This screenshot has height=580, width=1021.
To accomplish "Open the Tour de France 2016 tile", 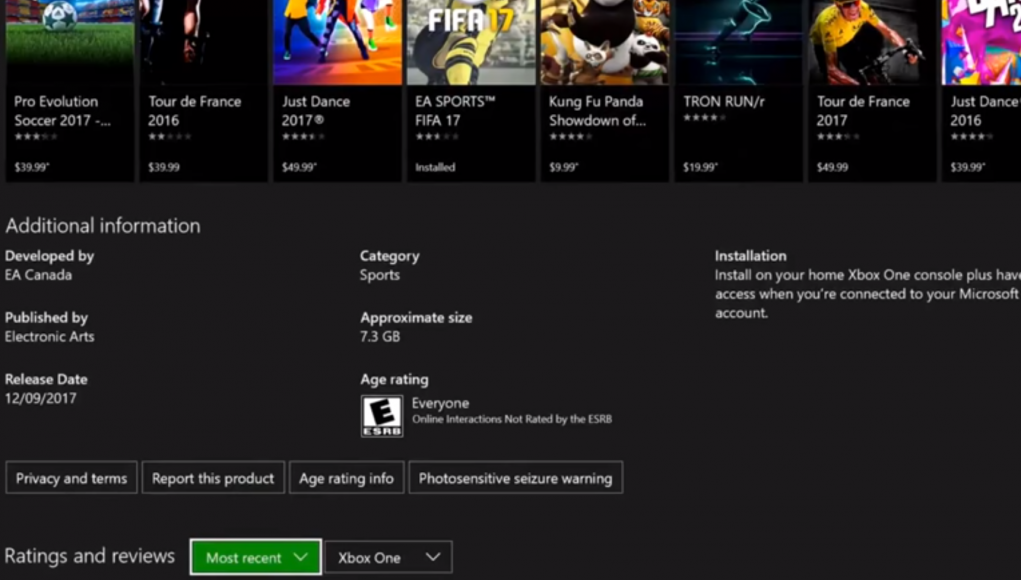I will tap(203, 90).
